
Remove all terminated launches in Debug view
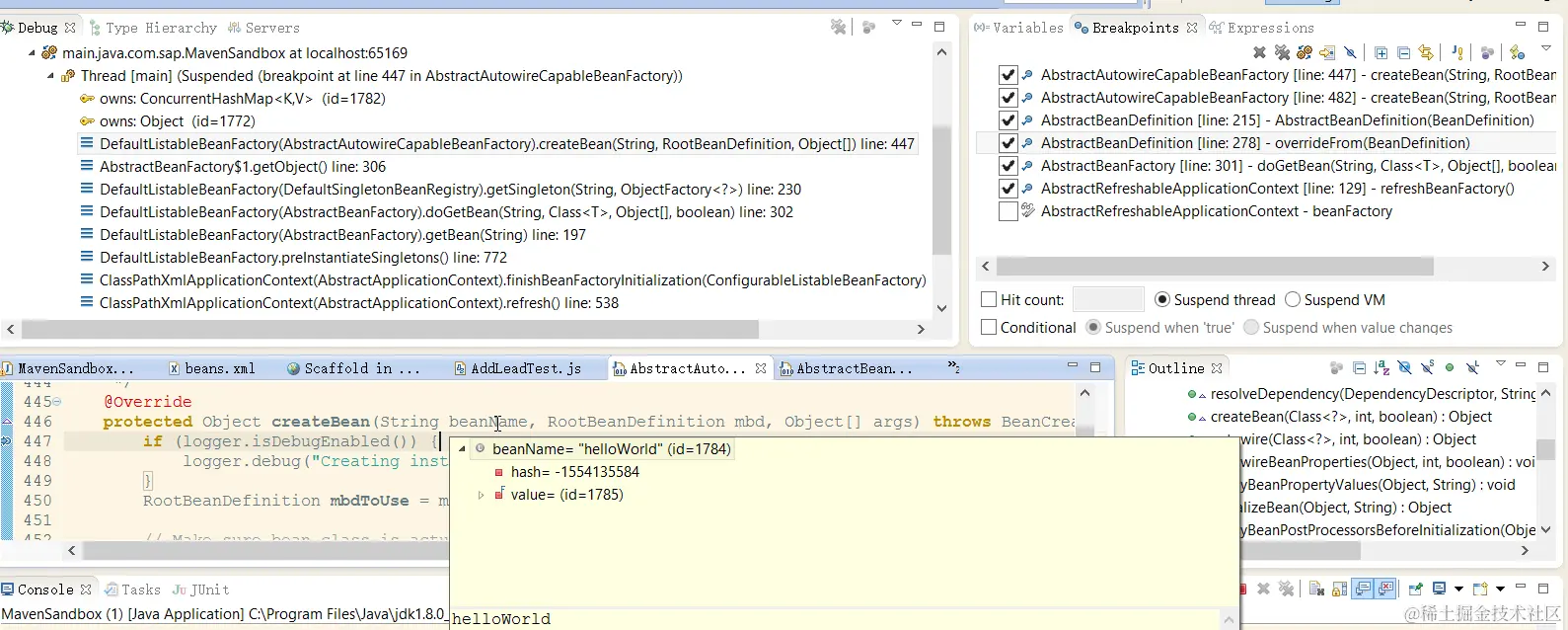tap(838, 27)
